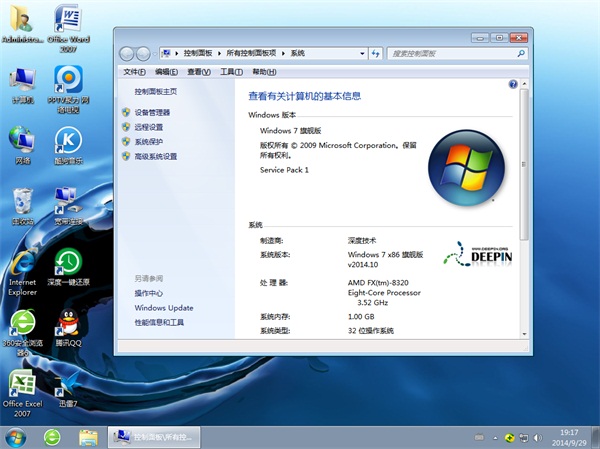Screen dimensions: 600x449
Task: Open Windows Explorer from the taskbar
Action: click(88, 438)
